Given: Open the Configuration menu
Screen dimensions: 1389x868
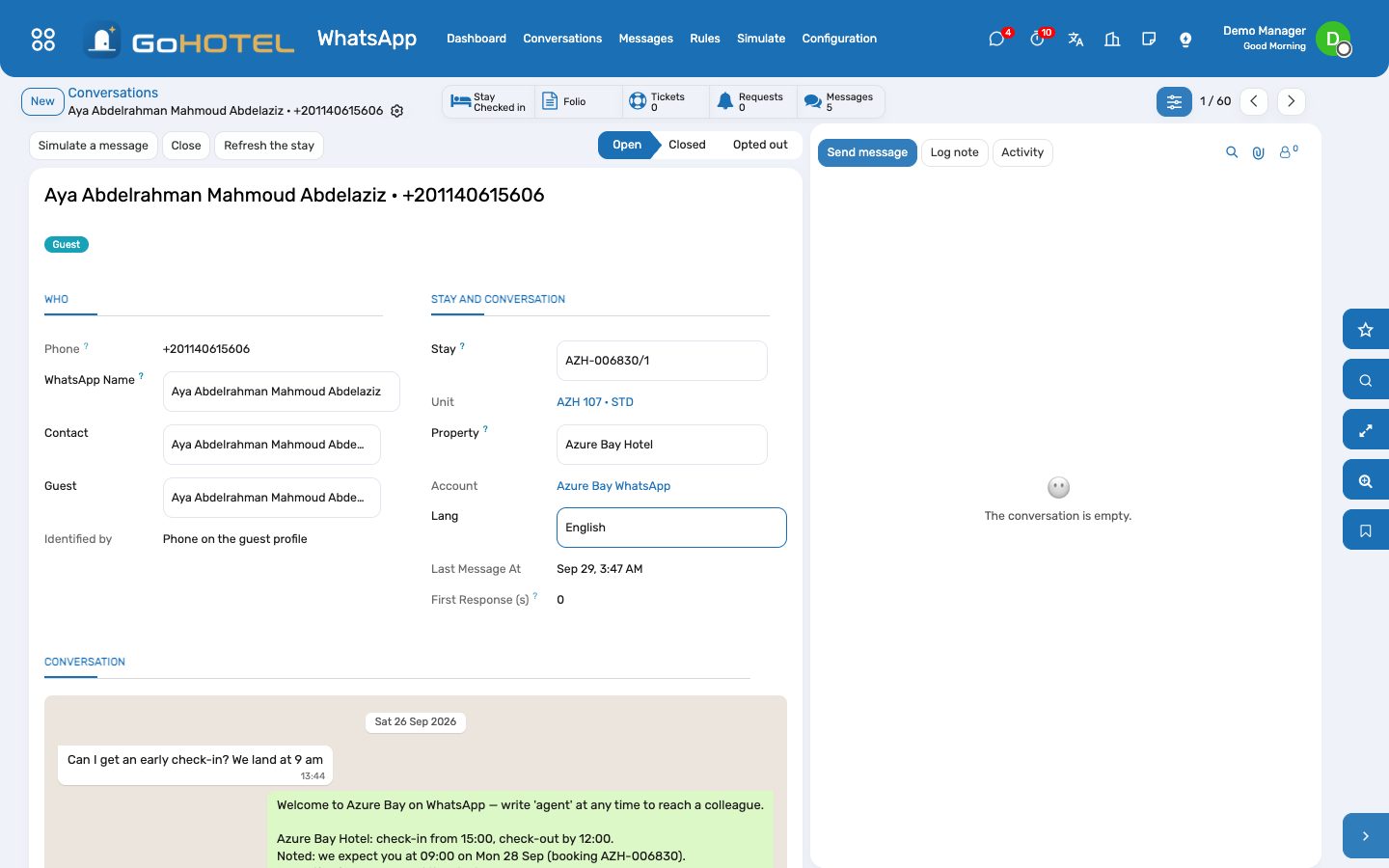Looking at the screenshot, I should [839, 39].
